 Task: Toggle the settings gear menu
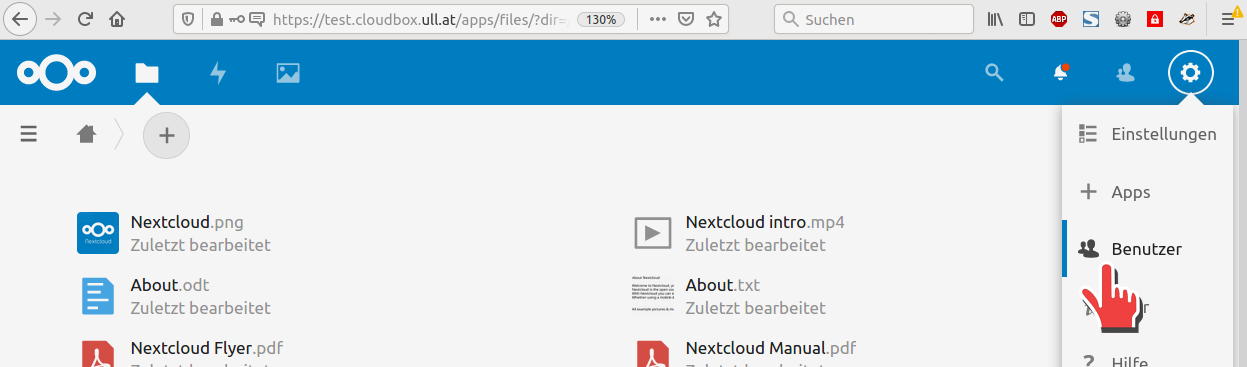click(1190, 72)
